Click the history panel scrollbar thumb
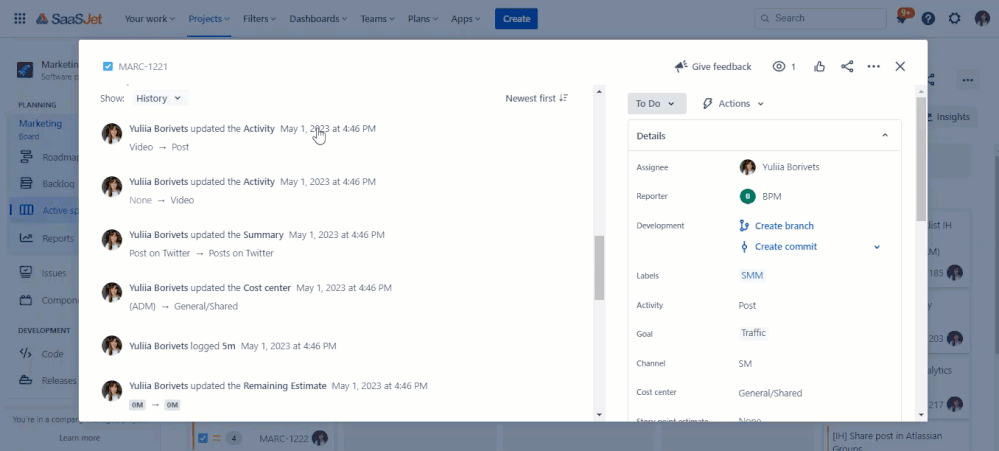 coord(599,268)
